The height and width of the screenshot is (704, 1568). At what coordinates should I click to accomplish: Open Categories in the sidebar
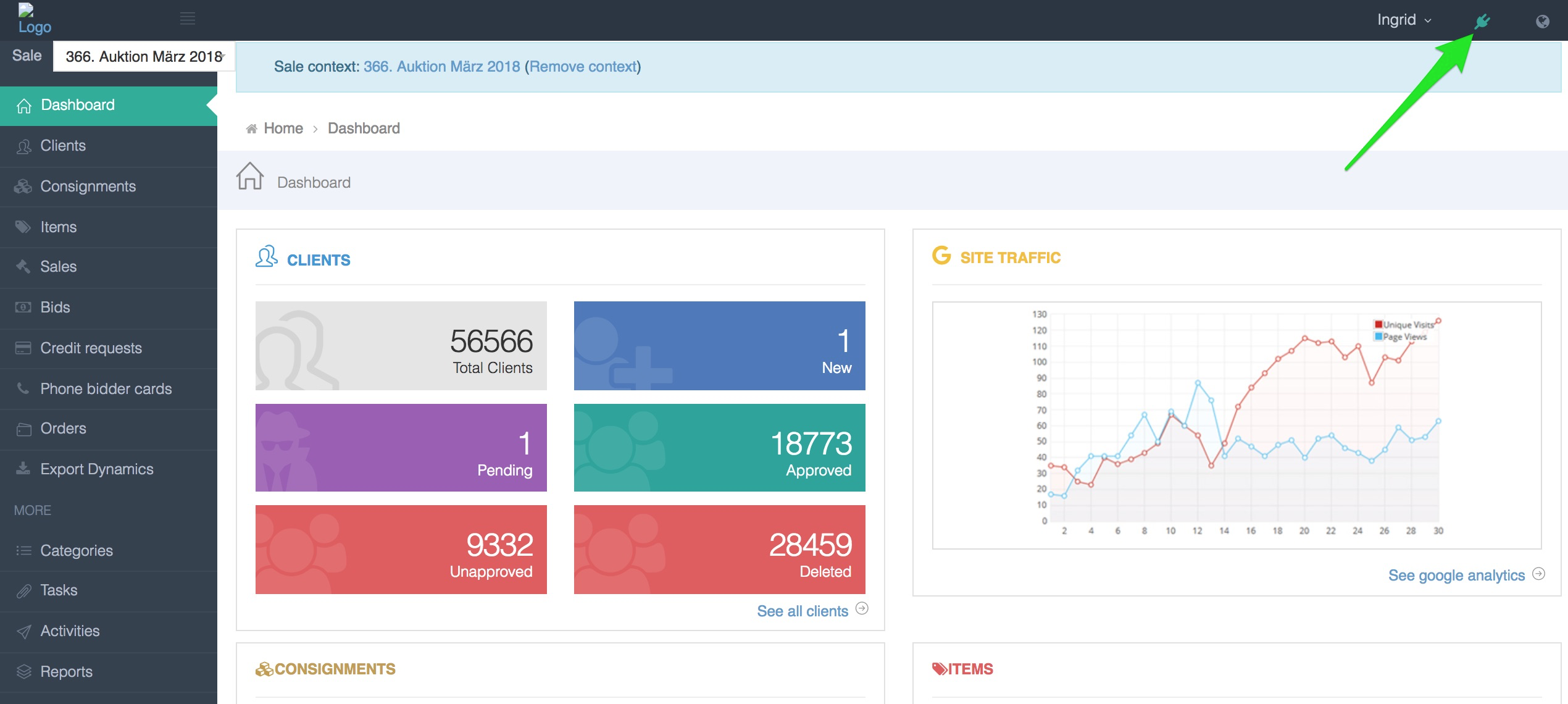coord(109,551)
